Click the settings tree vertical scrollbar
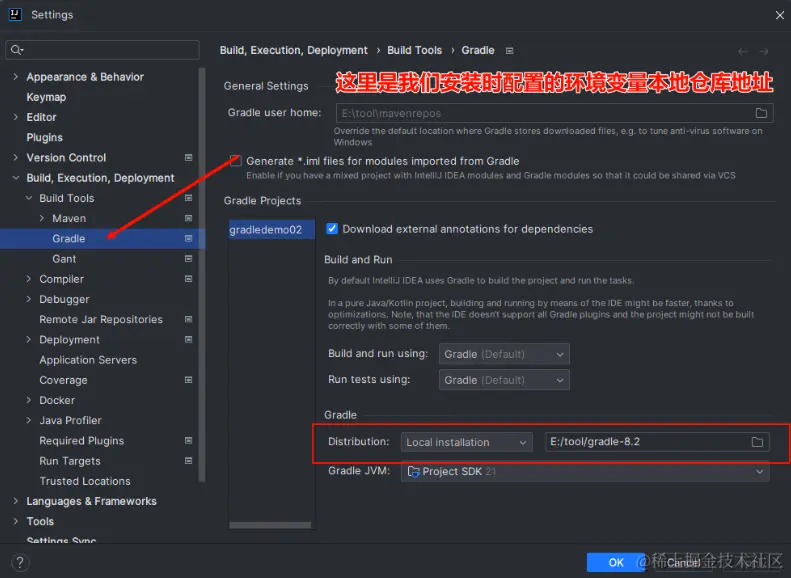The width and height of the screenshot is (791, 578). click(202, 275)
